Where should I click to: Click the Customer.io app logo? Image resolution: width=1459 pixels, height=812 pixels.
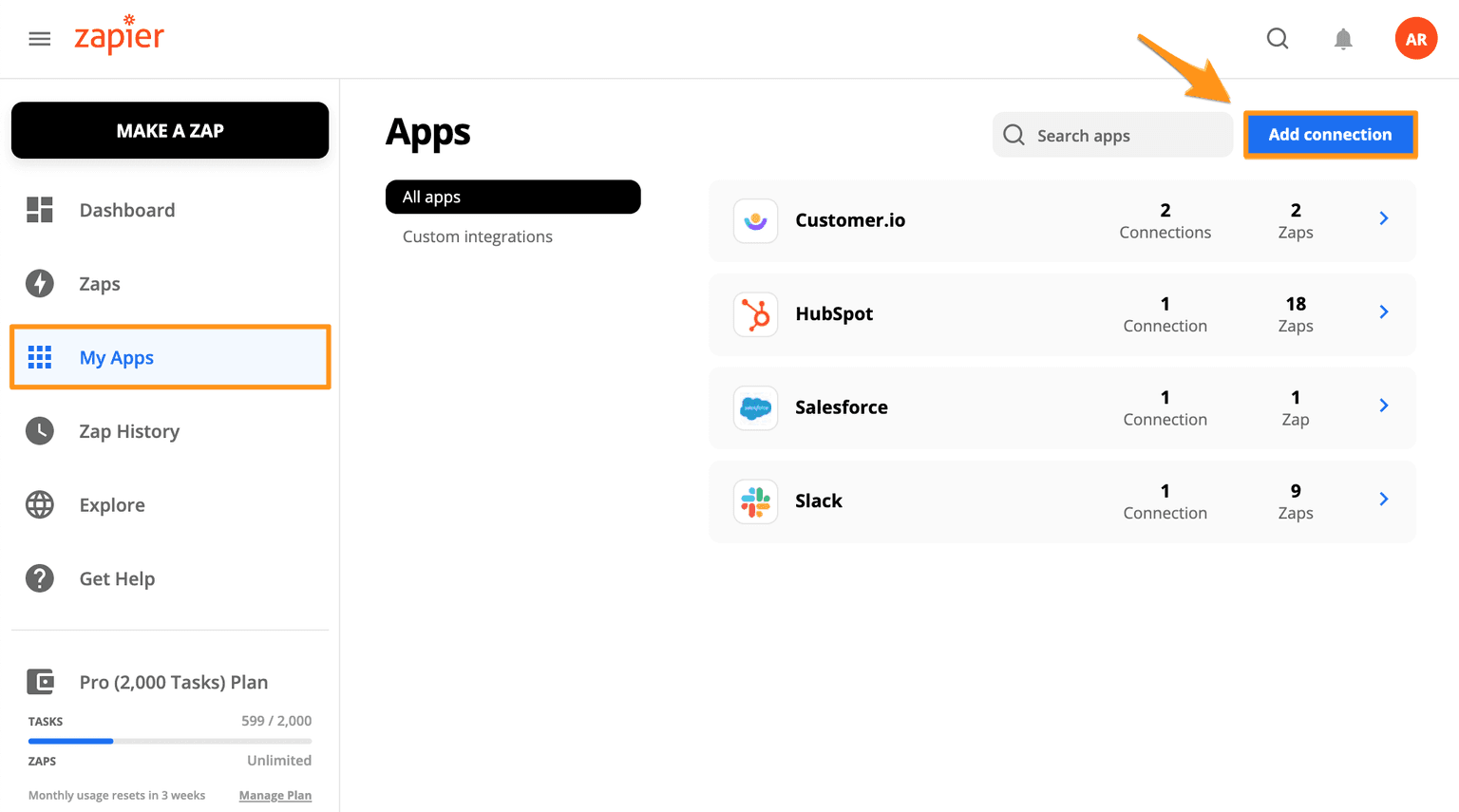coord(756,220)
